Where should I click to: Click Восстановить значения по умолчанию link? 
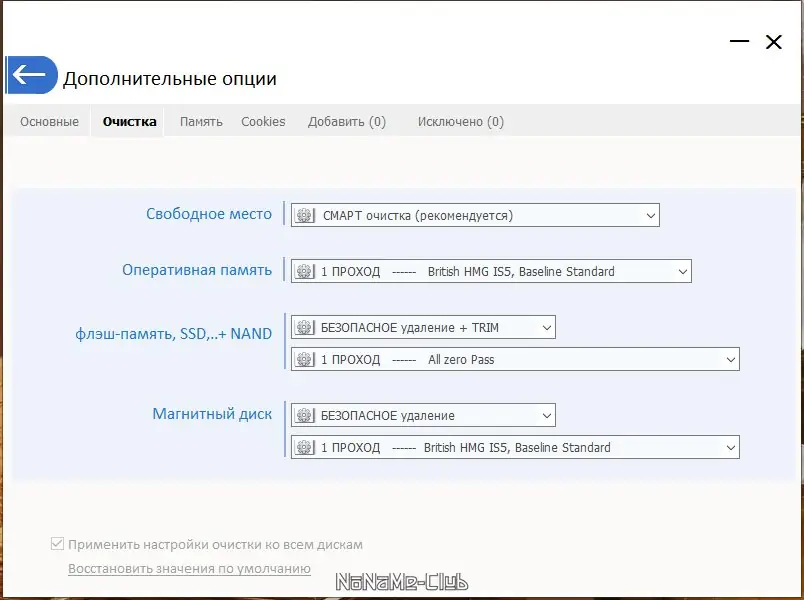pyautogui.click(x=189, y=569)
